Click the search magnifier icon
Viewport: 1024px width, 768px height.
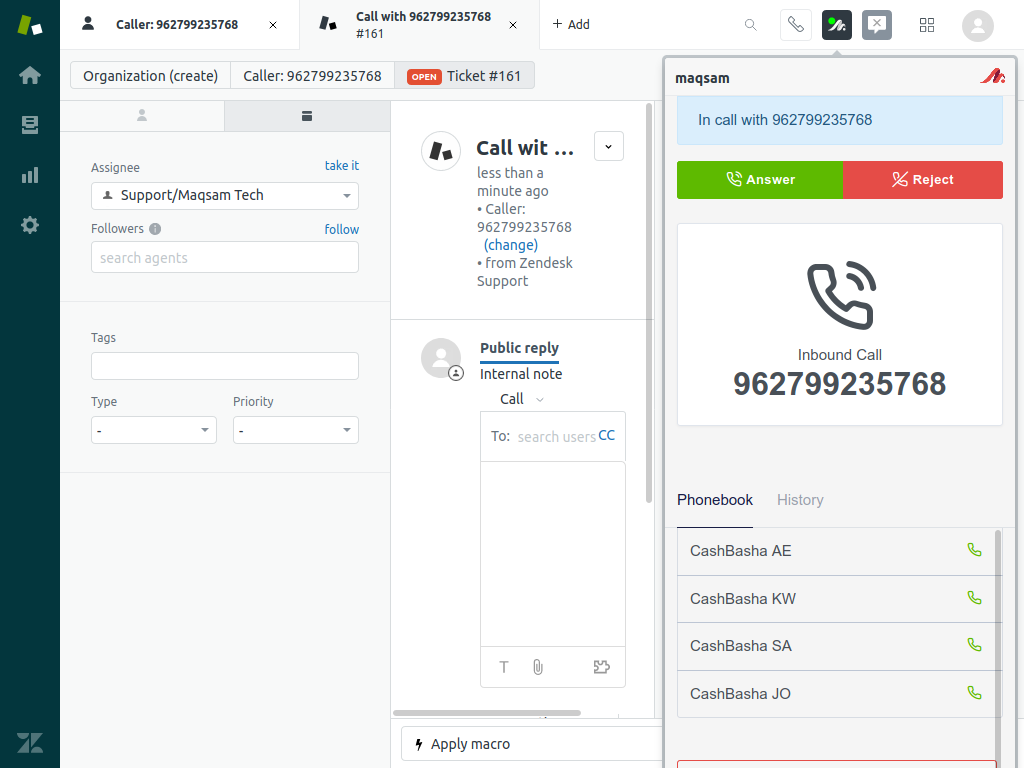coord(750,25)
